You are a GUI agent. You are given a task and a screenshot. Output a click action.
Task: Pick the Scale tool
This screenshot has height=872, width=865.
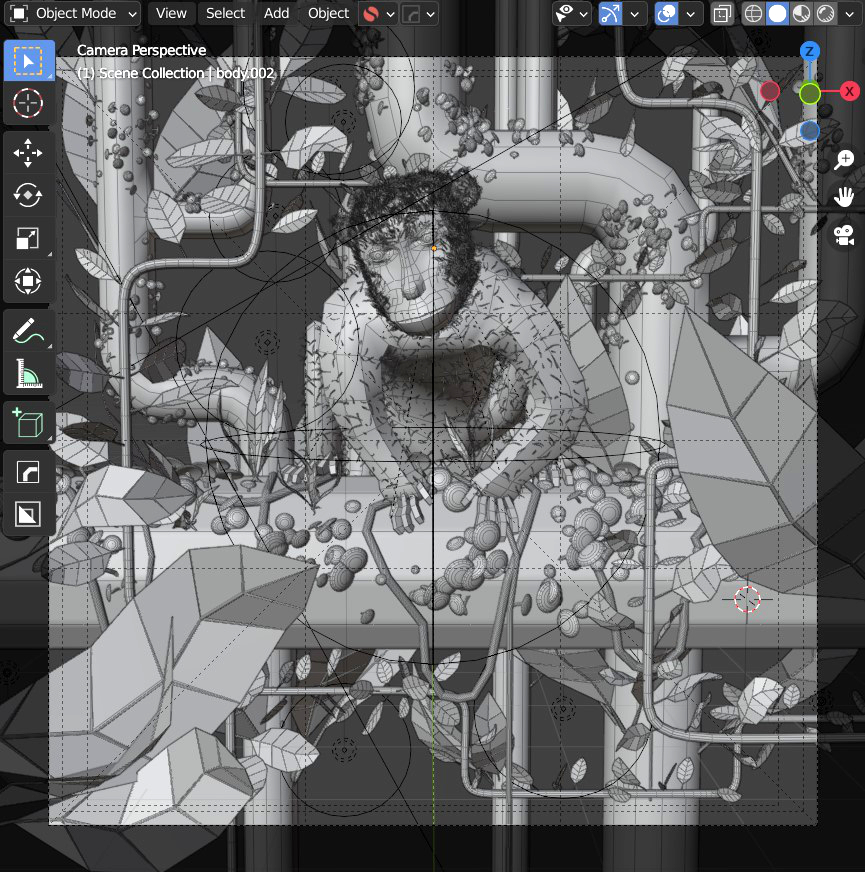point(28,239)
